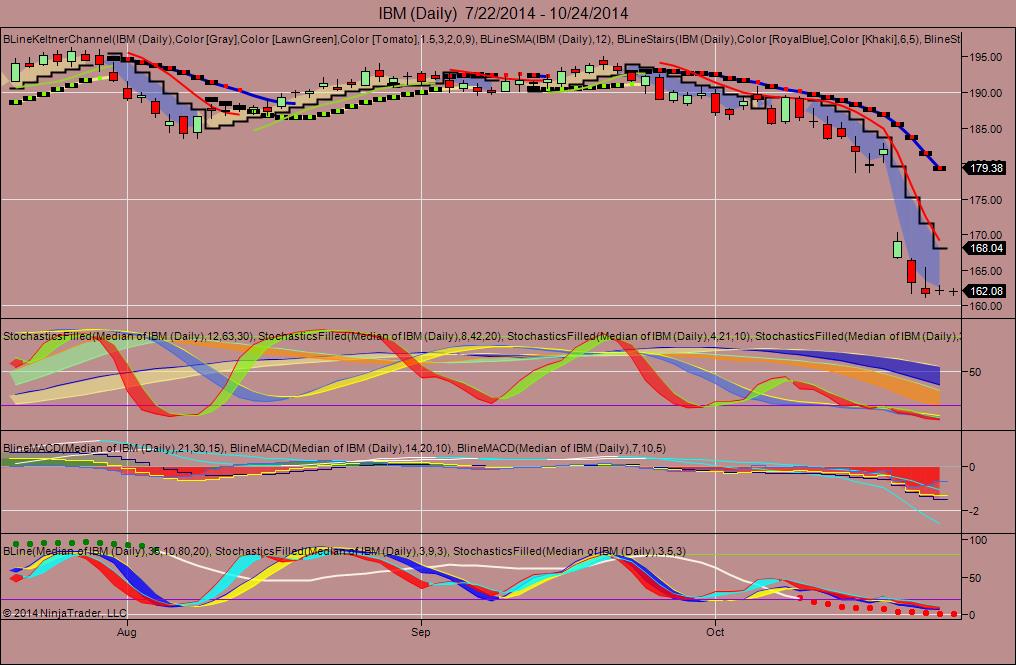The width and height of the screenshot is (1016, 665).
Task: Click the chart title IBM (Daily) 7/22/2014 - 10/24/2014
Action: point(503,13)
